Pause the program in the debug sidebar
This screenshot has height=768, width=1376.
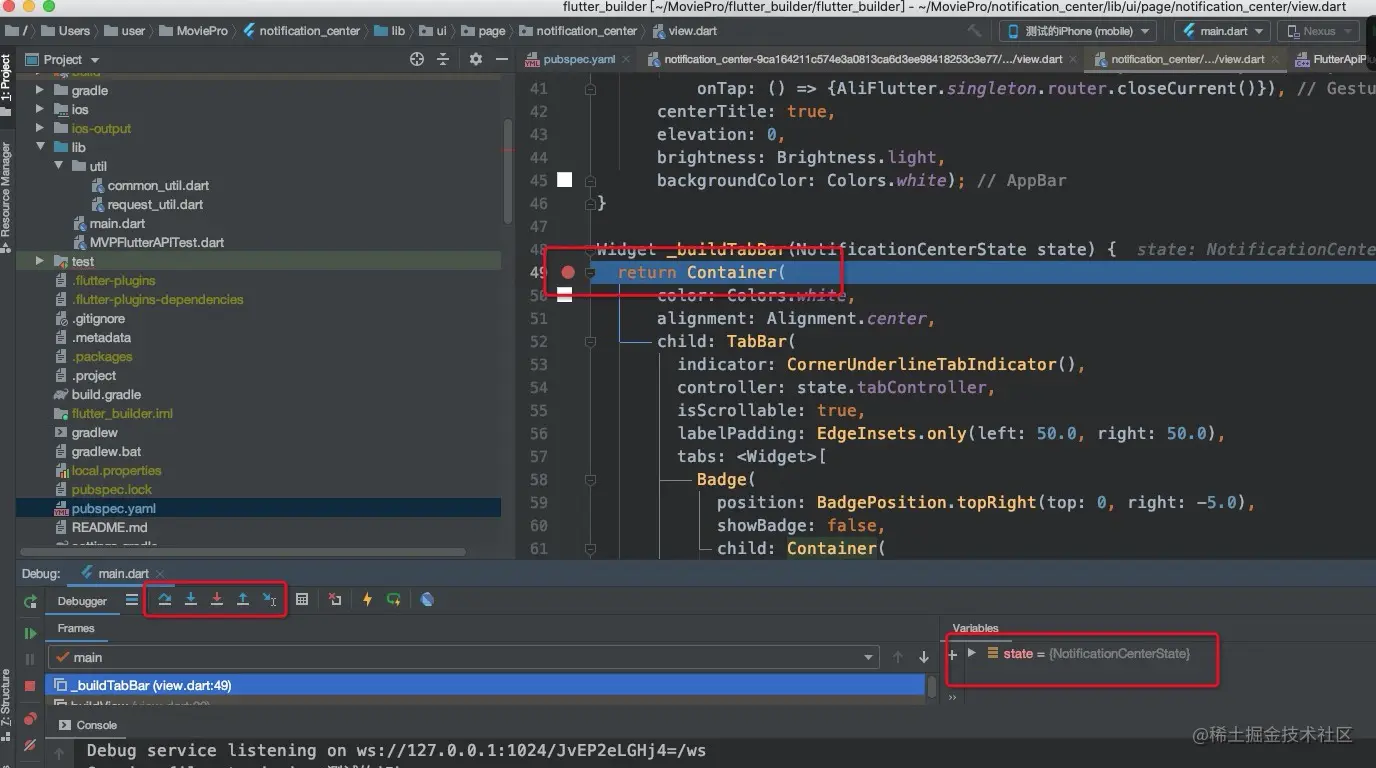coord(30,660)
